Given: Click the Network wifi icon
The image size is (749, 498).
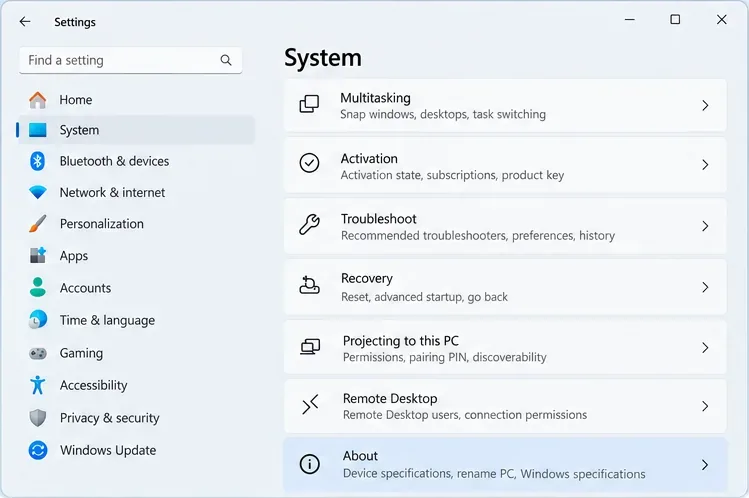Looking at the screenshot, I should 38,192.
